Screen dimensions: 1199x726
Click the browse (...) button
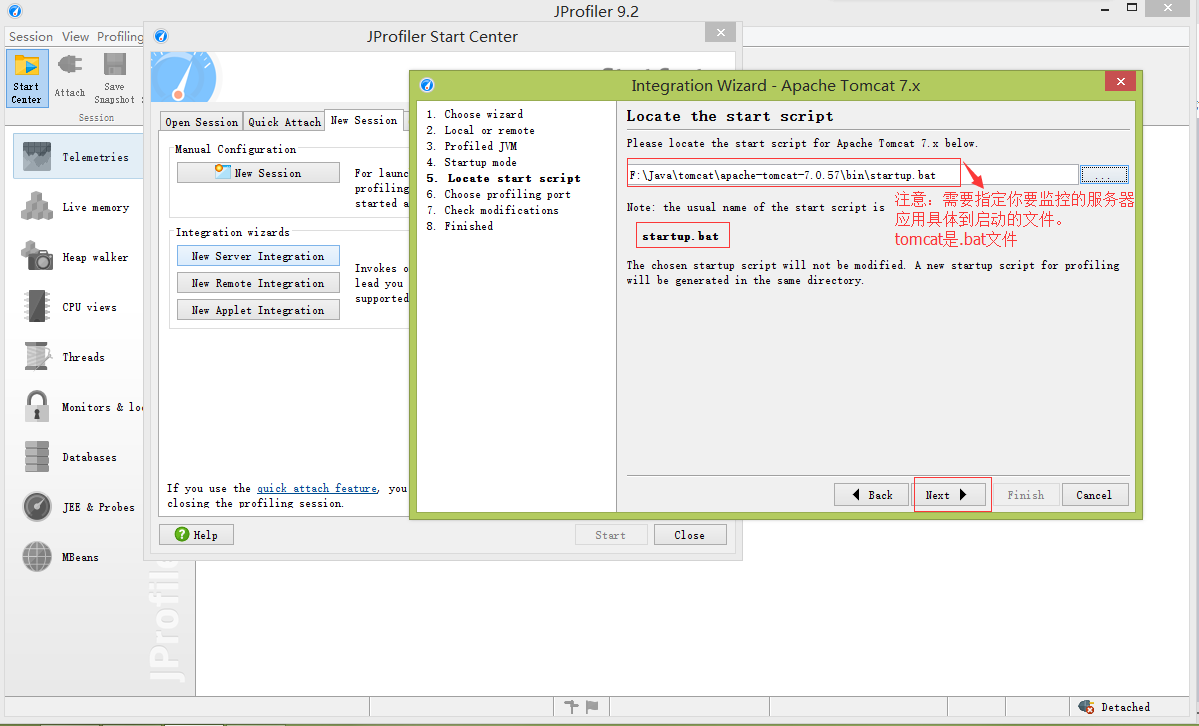(1103, 174)
